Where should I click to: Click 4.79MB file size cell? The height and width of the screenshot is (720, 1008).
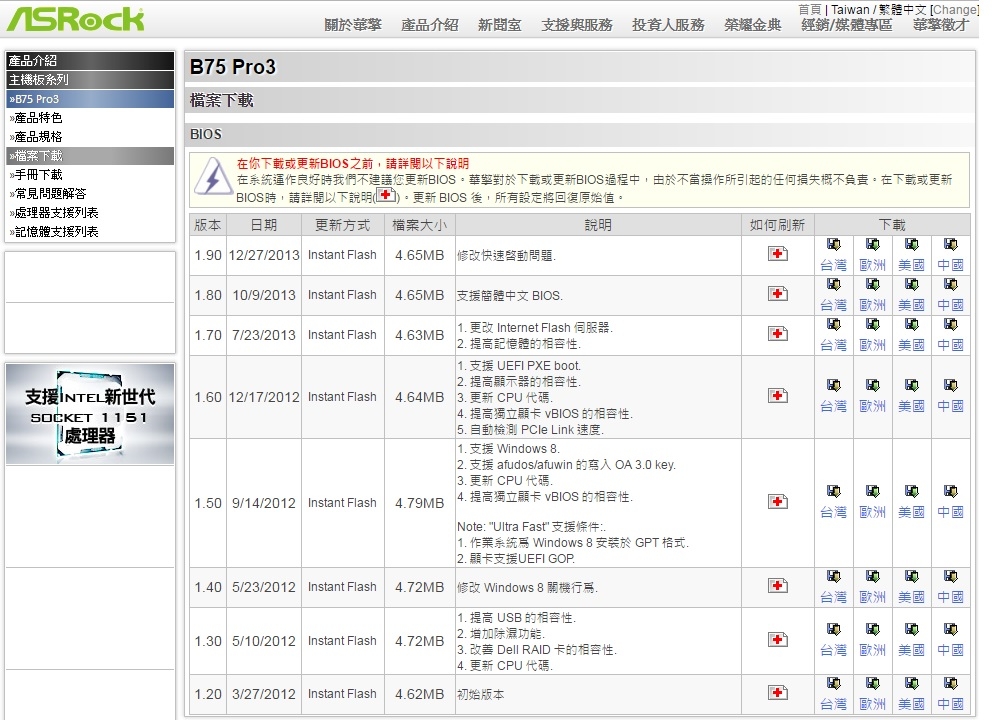(420, 503)
